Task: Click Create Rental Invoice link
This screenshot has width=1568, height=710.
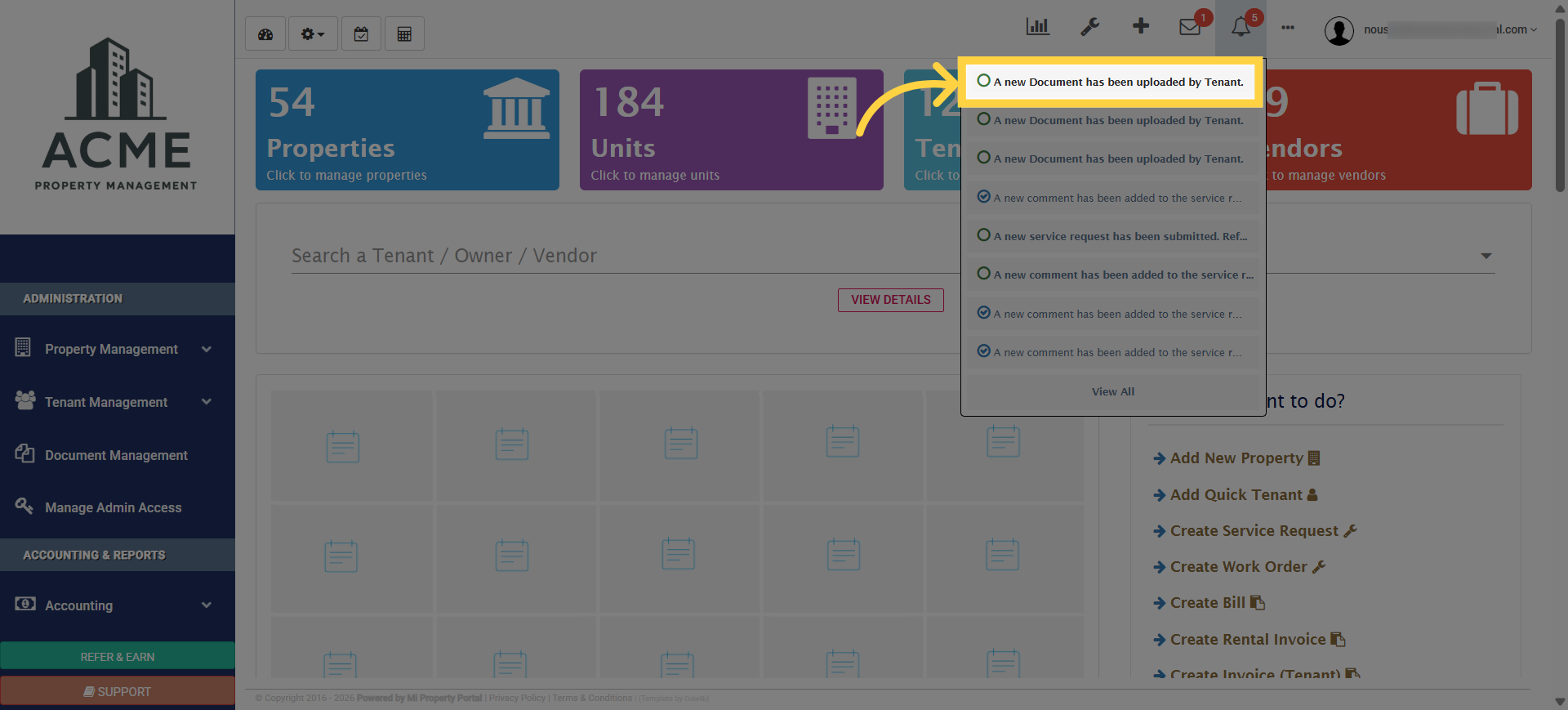Action: 1249,640
